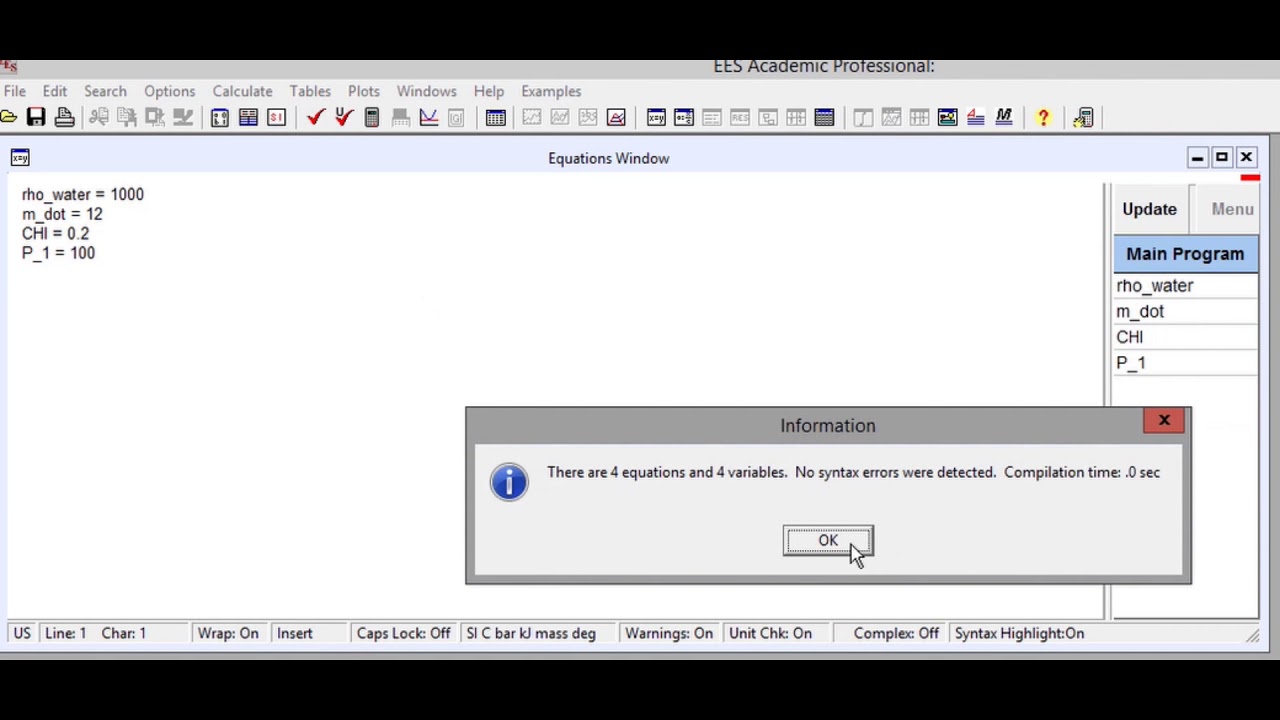
Task: Select CHI in variable list
Action: click(x=1185, y=337)
